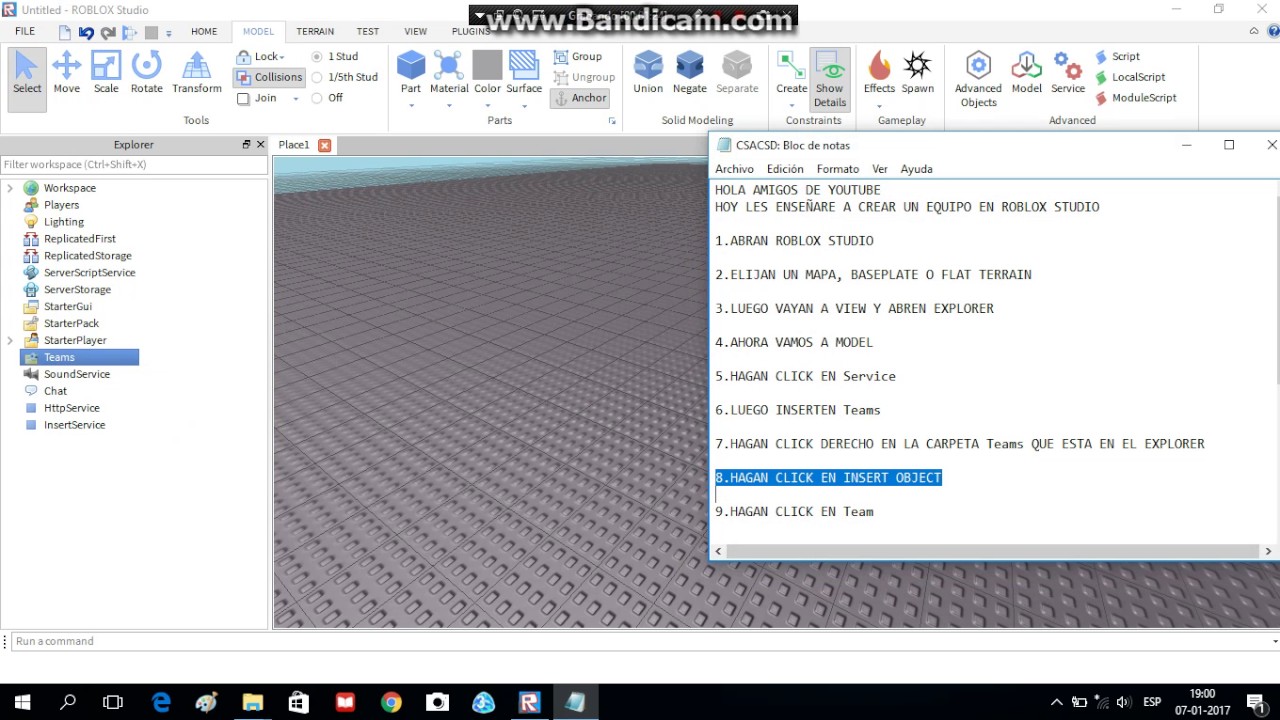Click the Model icon in Advanced
The image size is (1280, 720).
click(1026, 73)
